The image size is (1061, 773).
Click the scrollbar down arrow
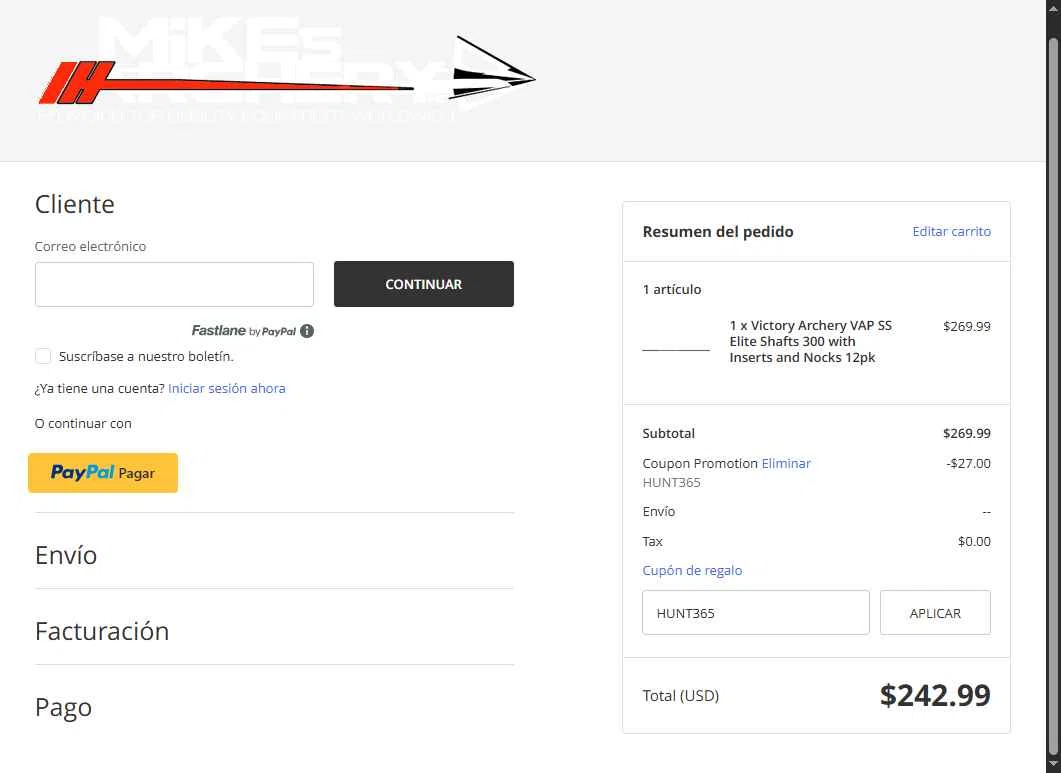click(x=1054, y=766)
